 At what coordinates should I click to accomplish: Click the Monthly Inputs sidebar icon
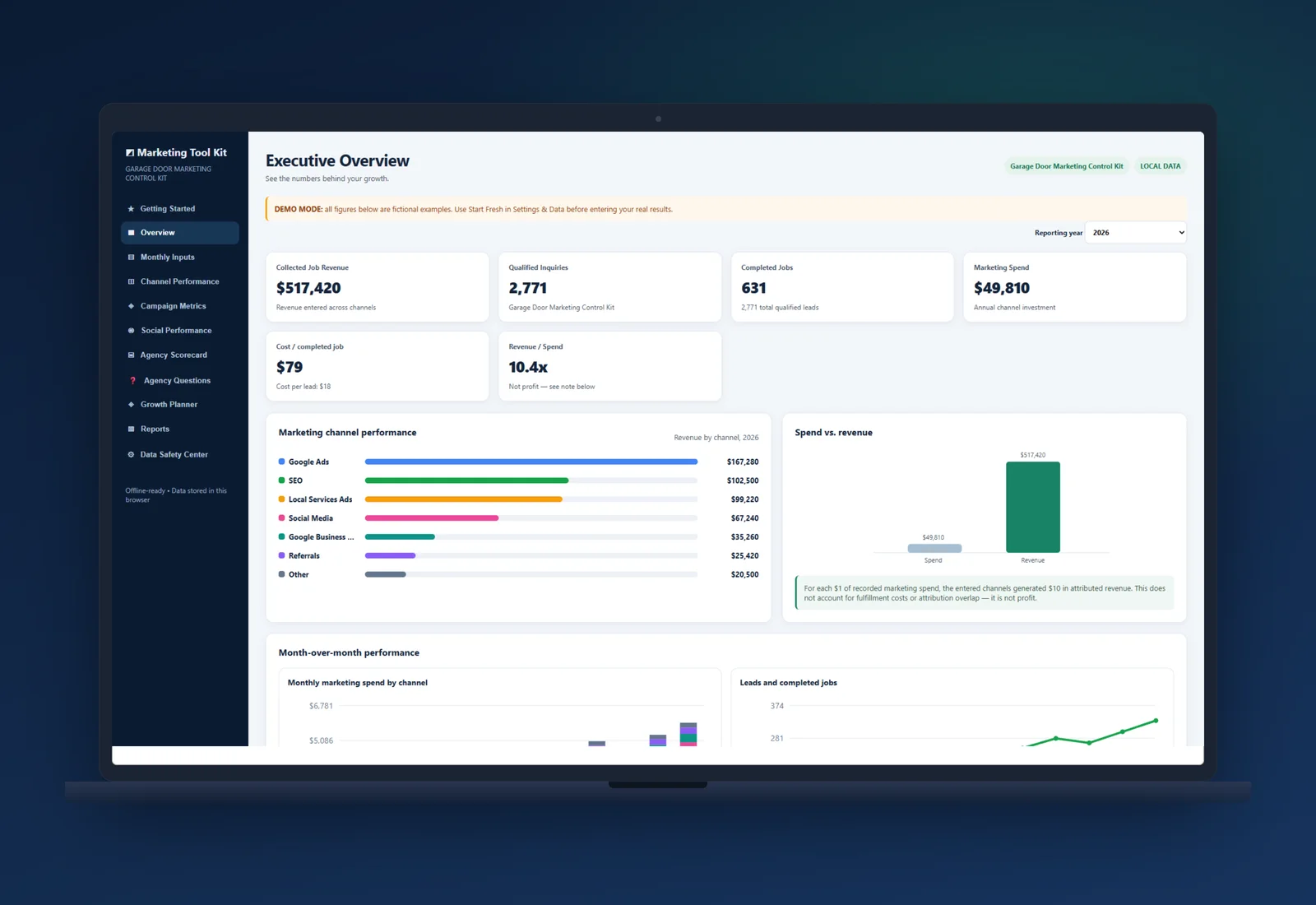pos(131,258)
